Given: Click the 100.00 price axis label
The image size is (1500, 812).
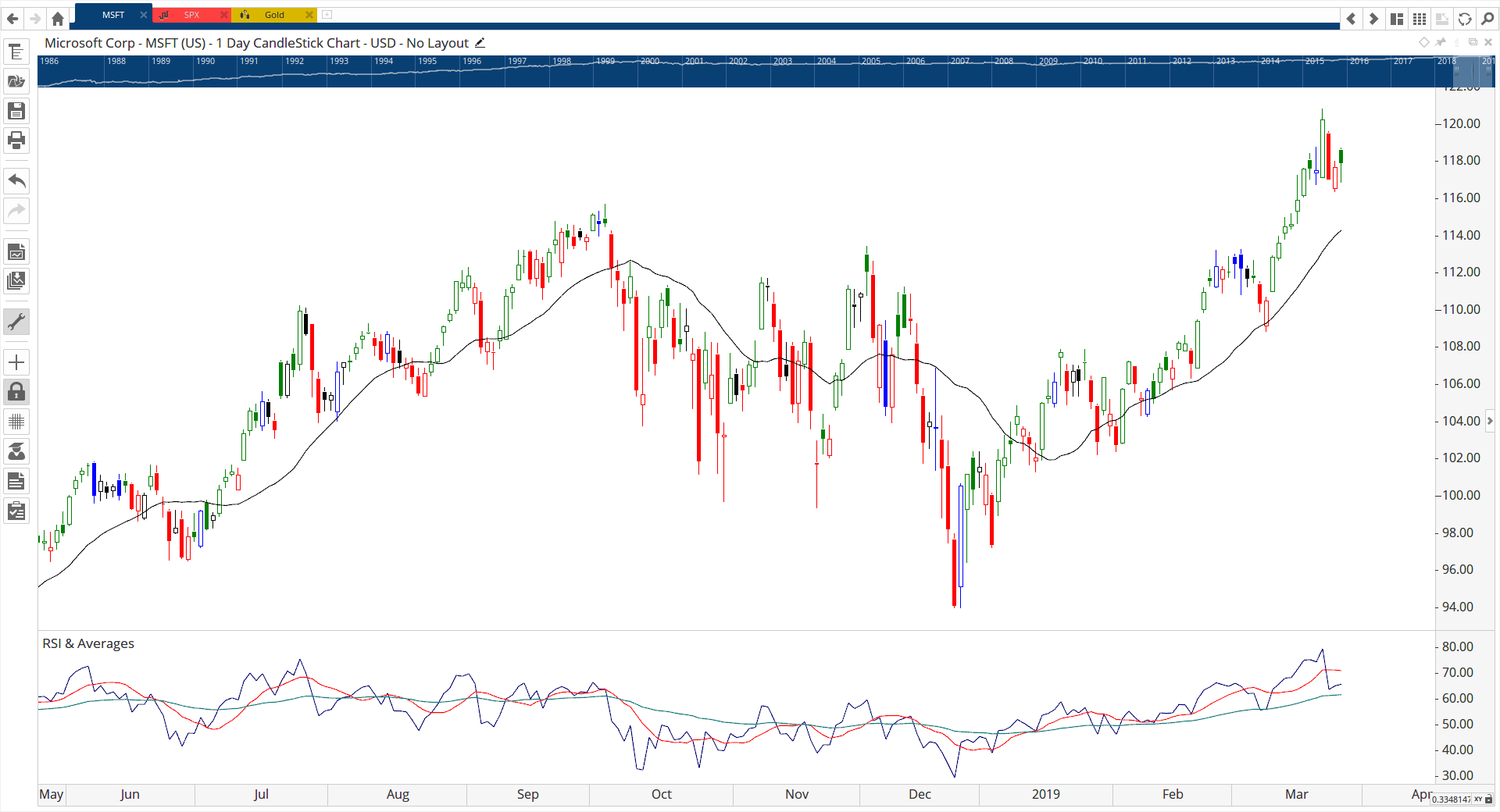Looking at the screenshot, I should click(x=1461, y=495).
